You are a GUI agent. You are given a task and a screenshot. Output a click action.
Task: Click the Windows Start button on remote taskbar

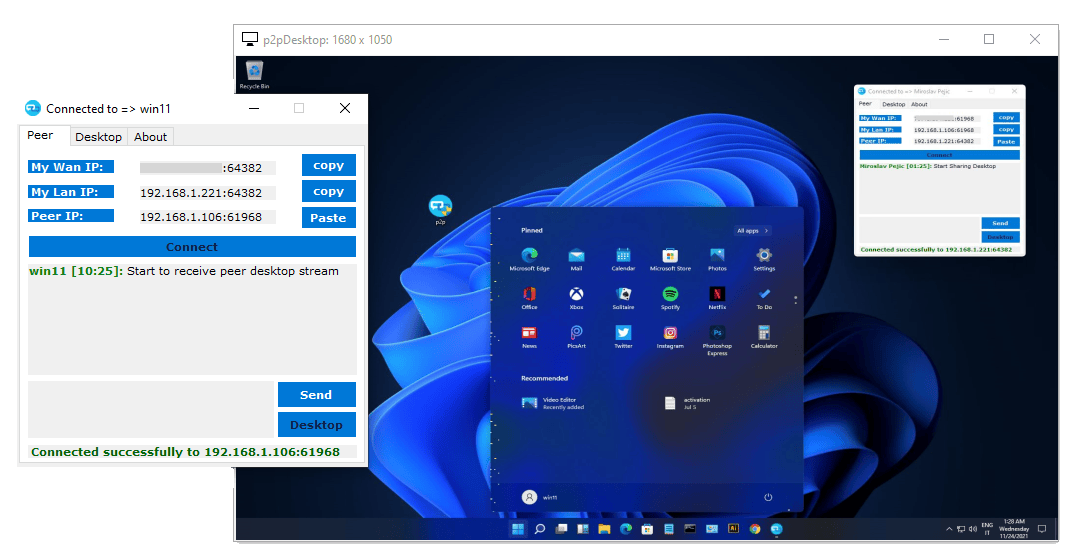(x=518, y=529)
